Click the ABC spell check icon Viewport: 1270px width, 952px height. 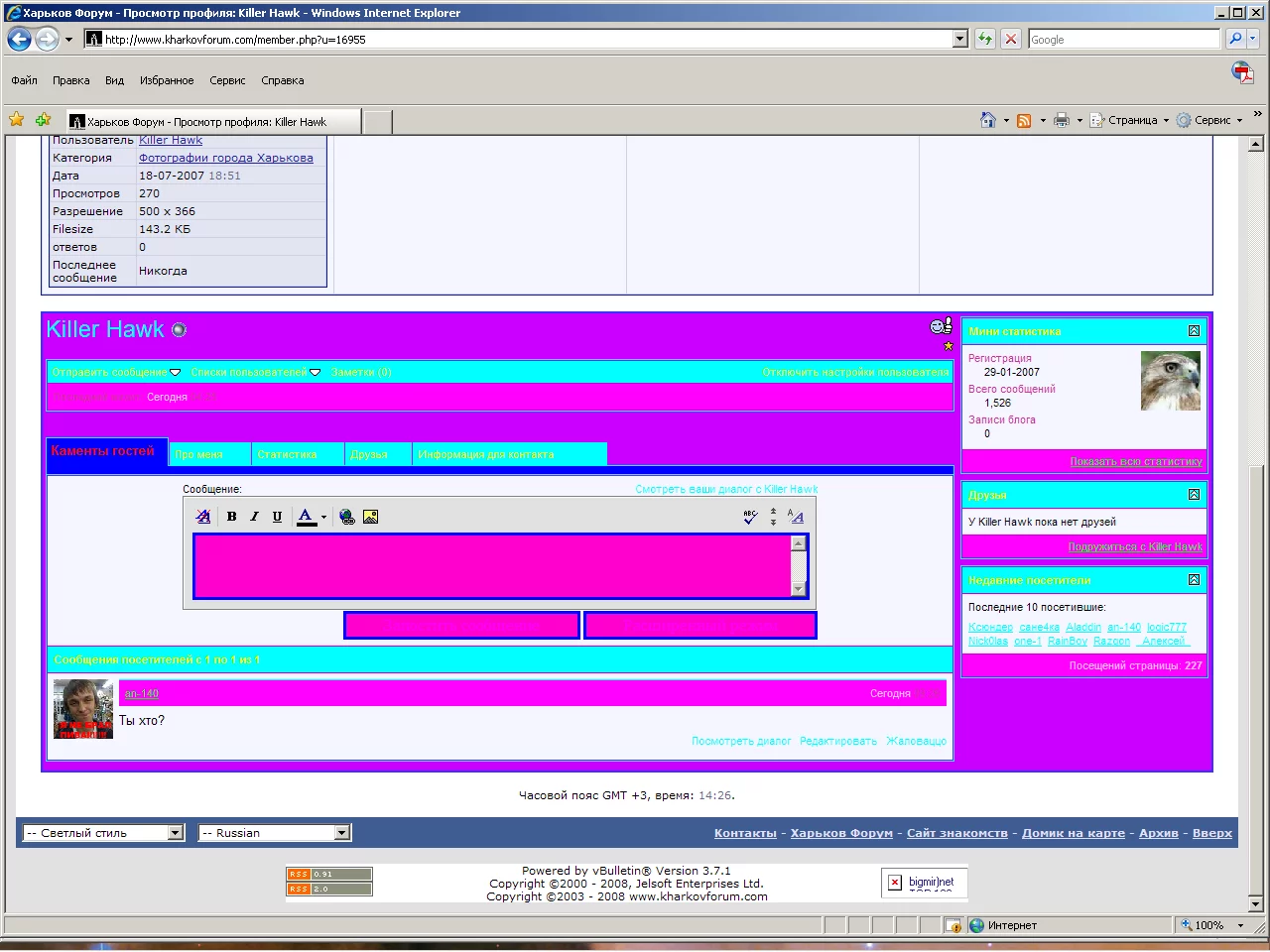click(x=750, y=517)
